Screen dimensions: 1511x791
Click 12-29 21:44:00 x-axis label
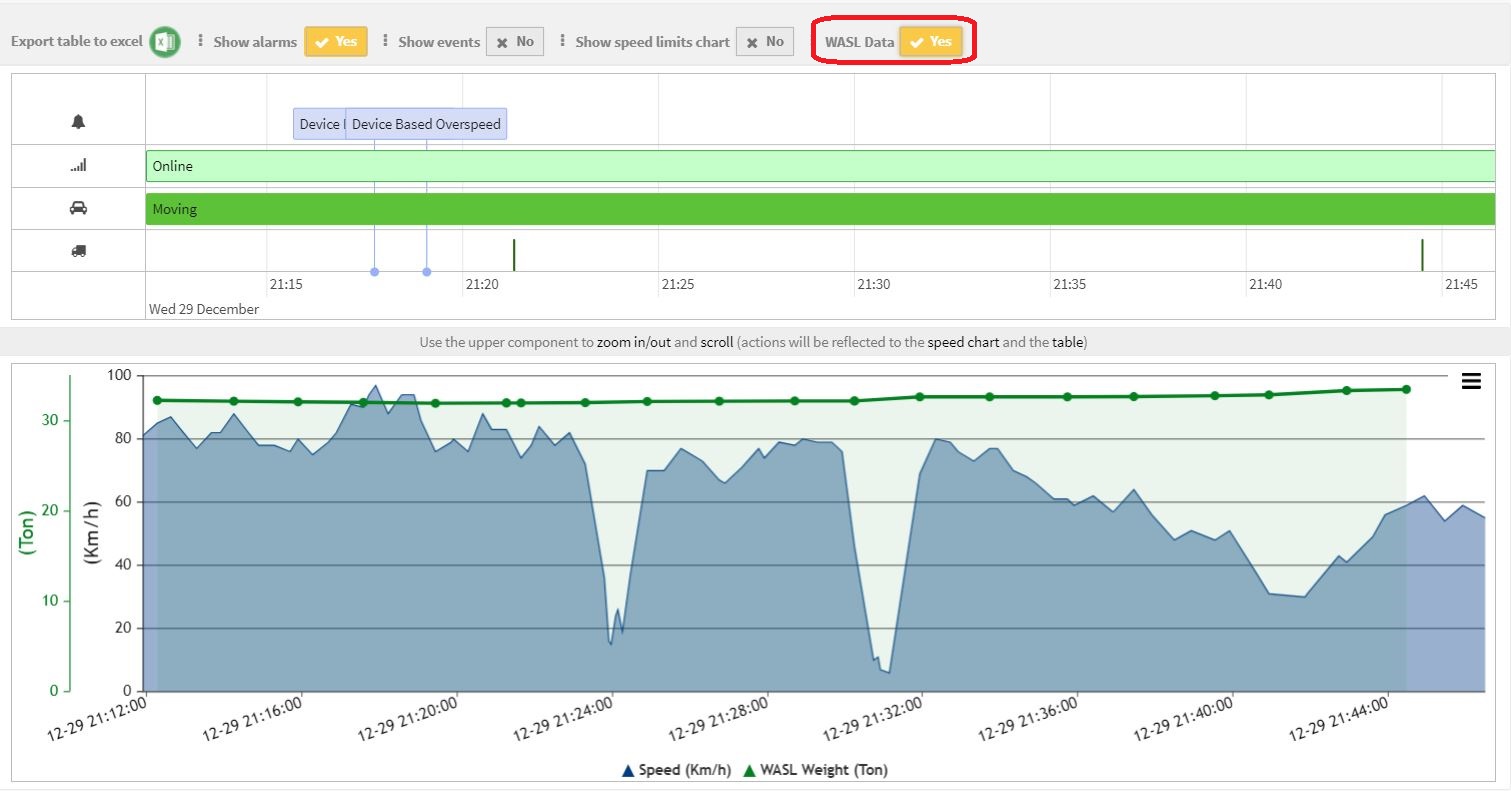pos(1341,718)
